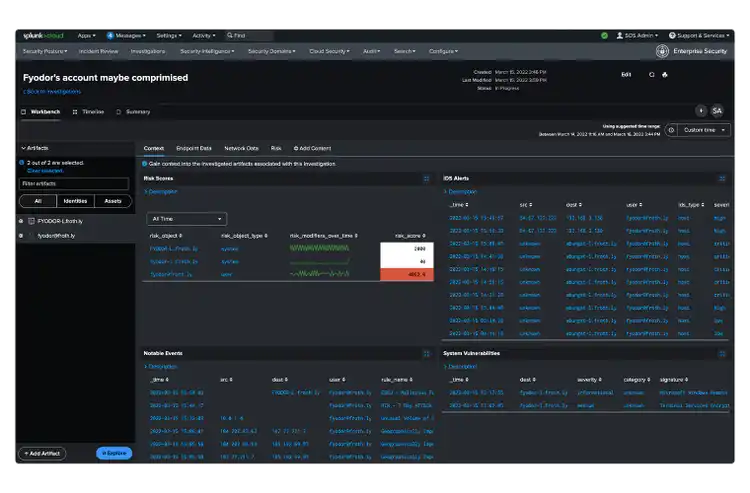The width and height of the screenshot is (750, 493).
Task: Open the Custom time range dropdown
Action: coord(703,130)
